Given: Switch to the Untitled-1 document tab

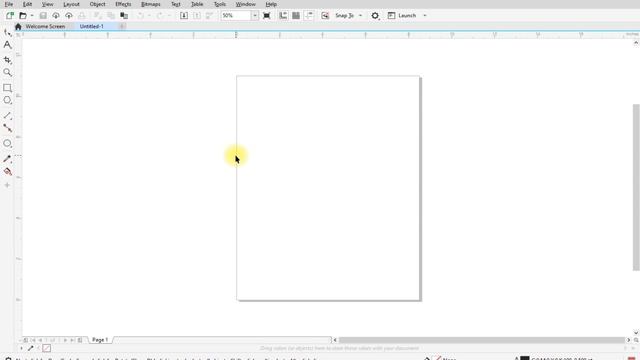Looking at the screenshot, I should tap(92, 26).
